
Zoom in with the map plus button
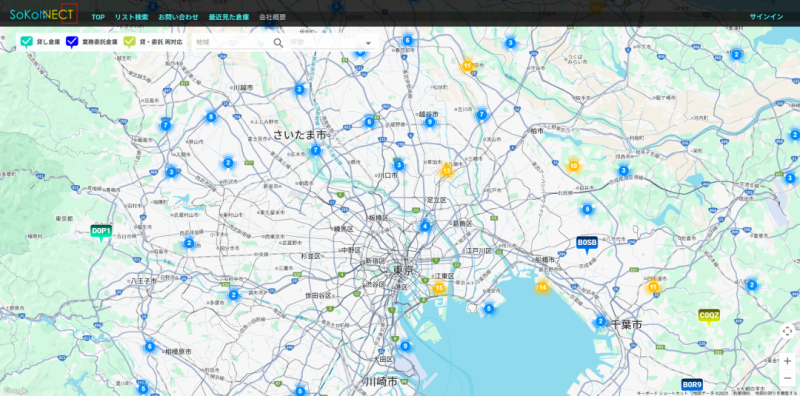787,361
